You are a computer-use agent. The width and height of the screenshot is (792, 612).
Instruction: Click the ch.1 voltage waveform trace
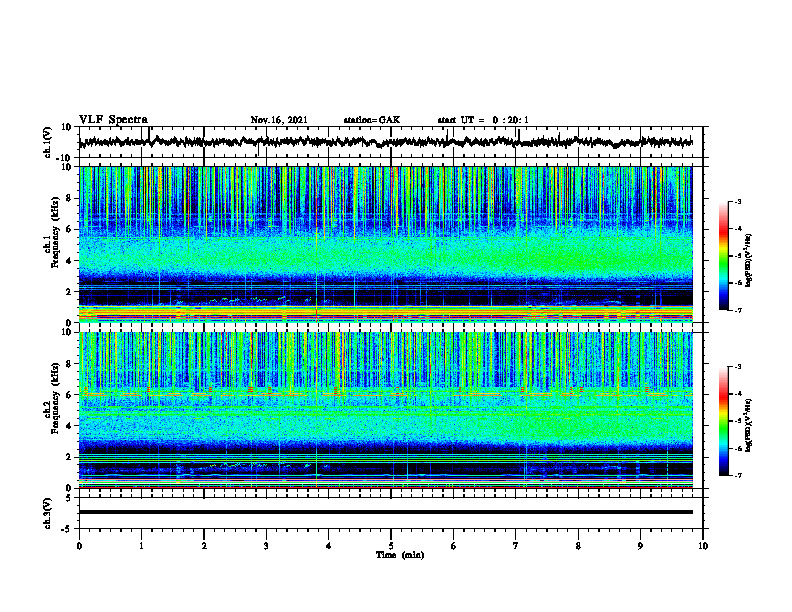tap(385, 142)
